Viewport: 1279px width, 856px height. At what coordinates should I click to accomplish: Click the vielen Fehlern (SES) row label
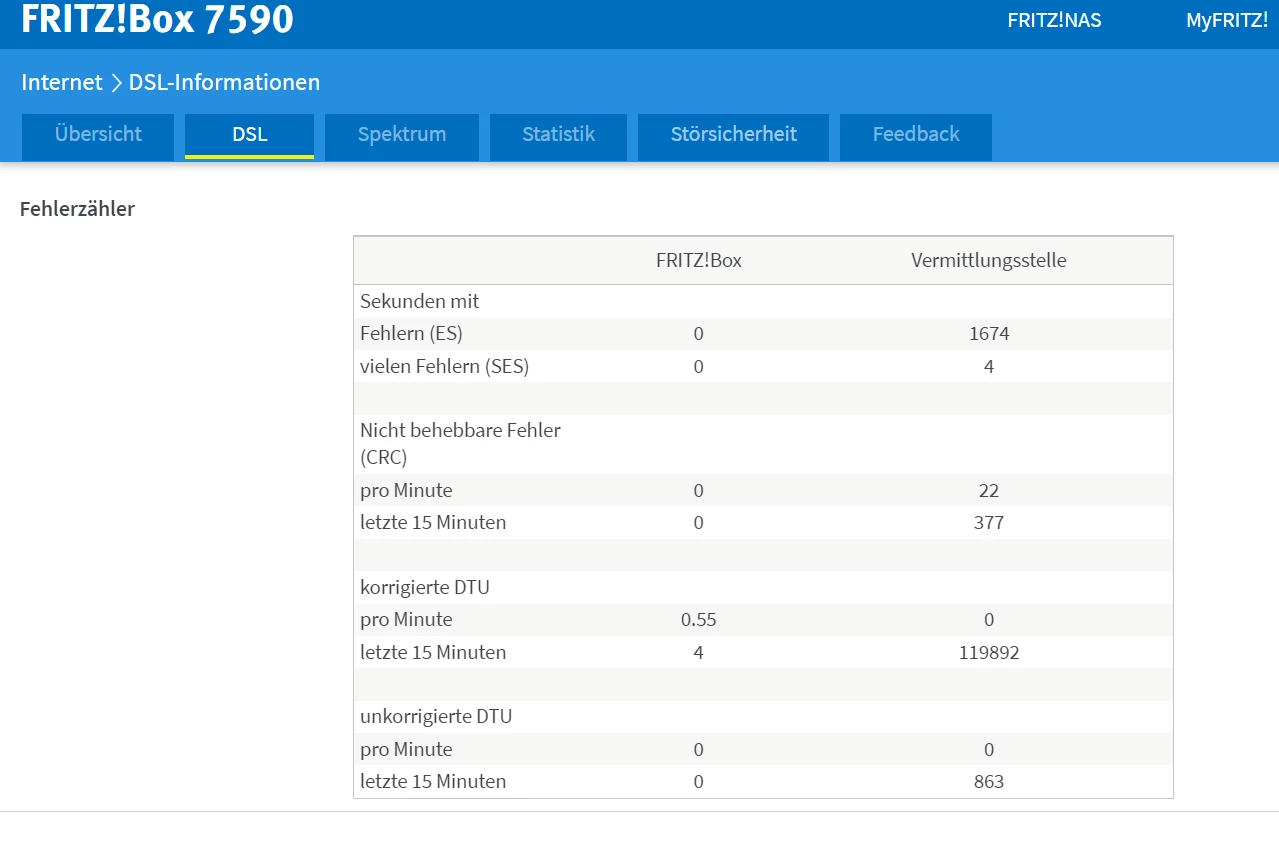tap(444, 366)
